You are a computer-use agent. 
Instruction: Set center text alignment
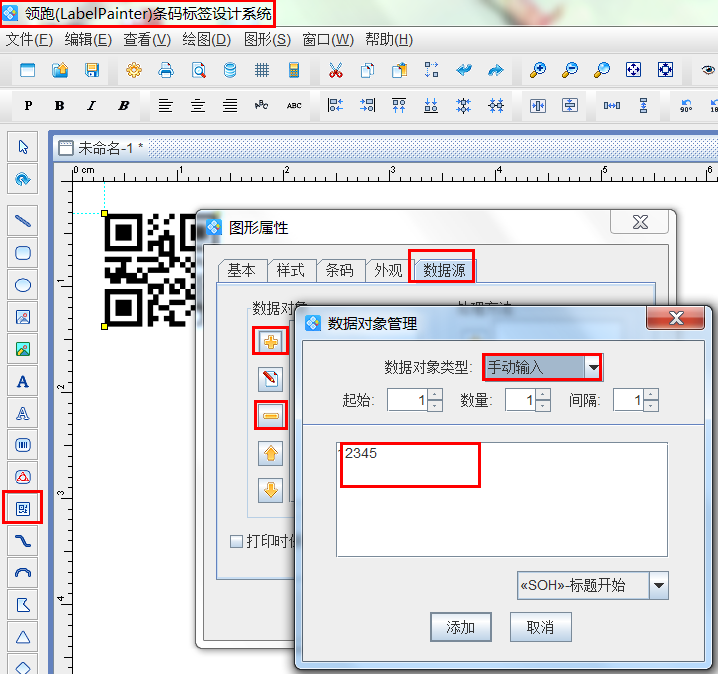[198, 106]
